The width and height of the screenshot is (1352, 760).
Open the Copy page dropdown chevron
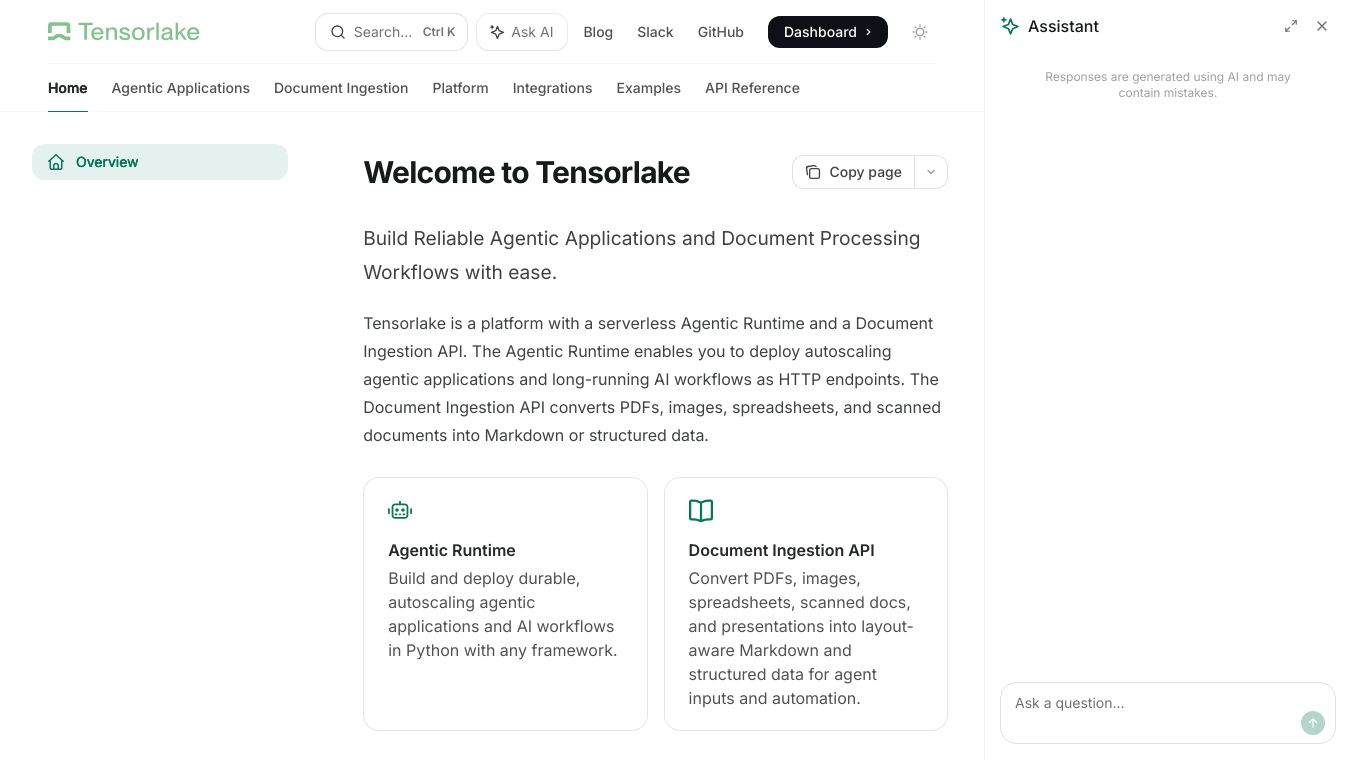(930, 172)
